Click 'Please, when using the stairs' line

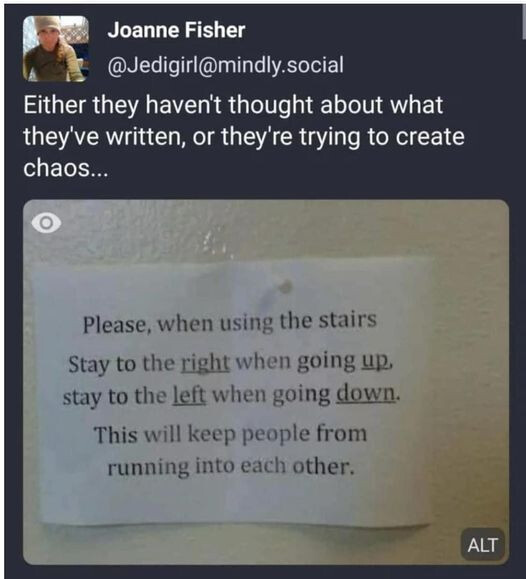coord(229,322)
